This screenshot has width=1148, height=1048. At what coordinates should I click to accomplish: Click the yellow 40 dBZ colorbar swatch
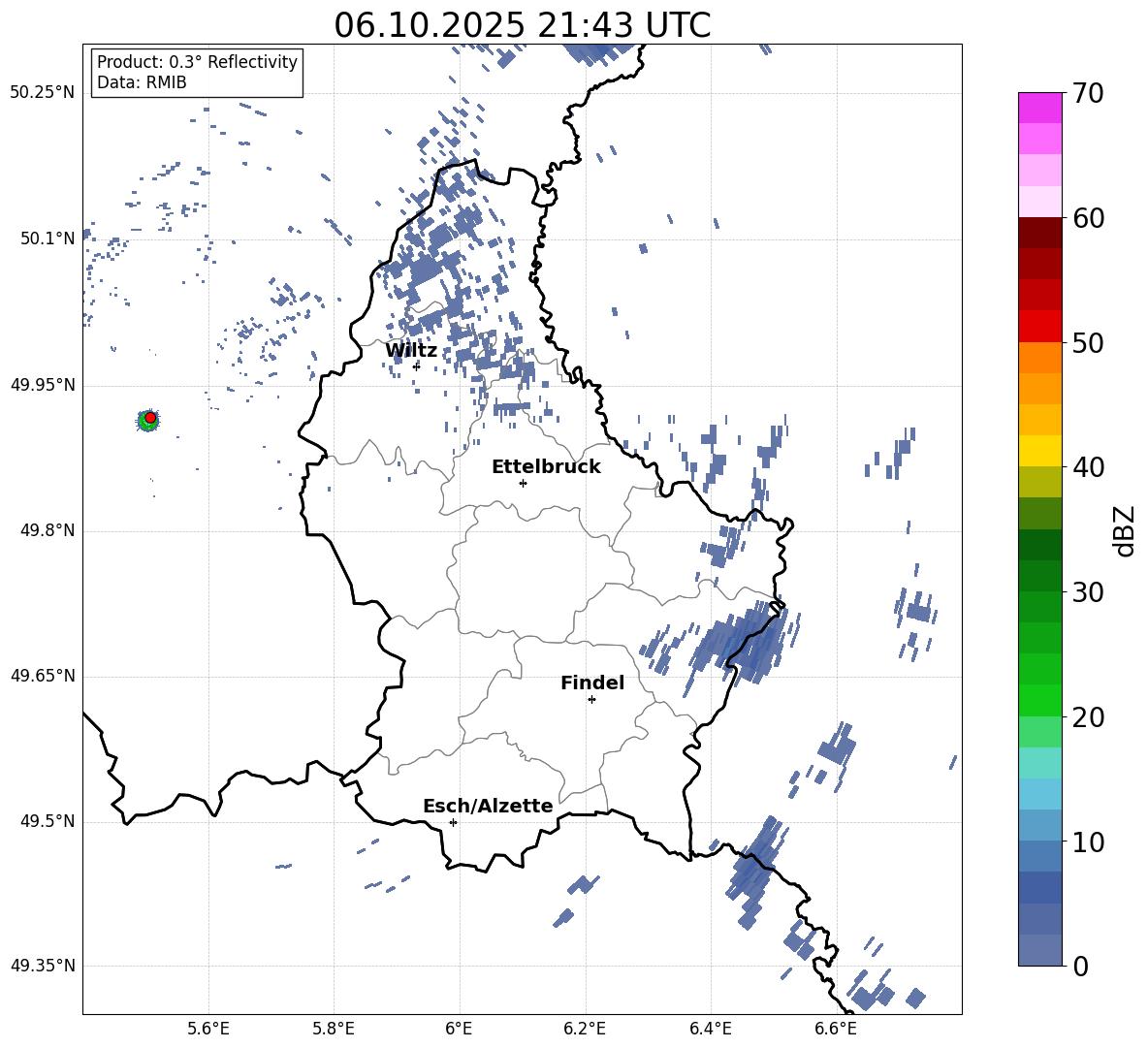point(1039,451)
